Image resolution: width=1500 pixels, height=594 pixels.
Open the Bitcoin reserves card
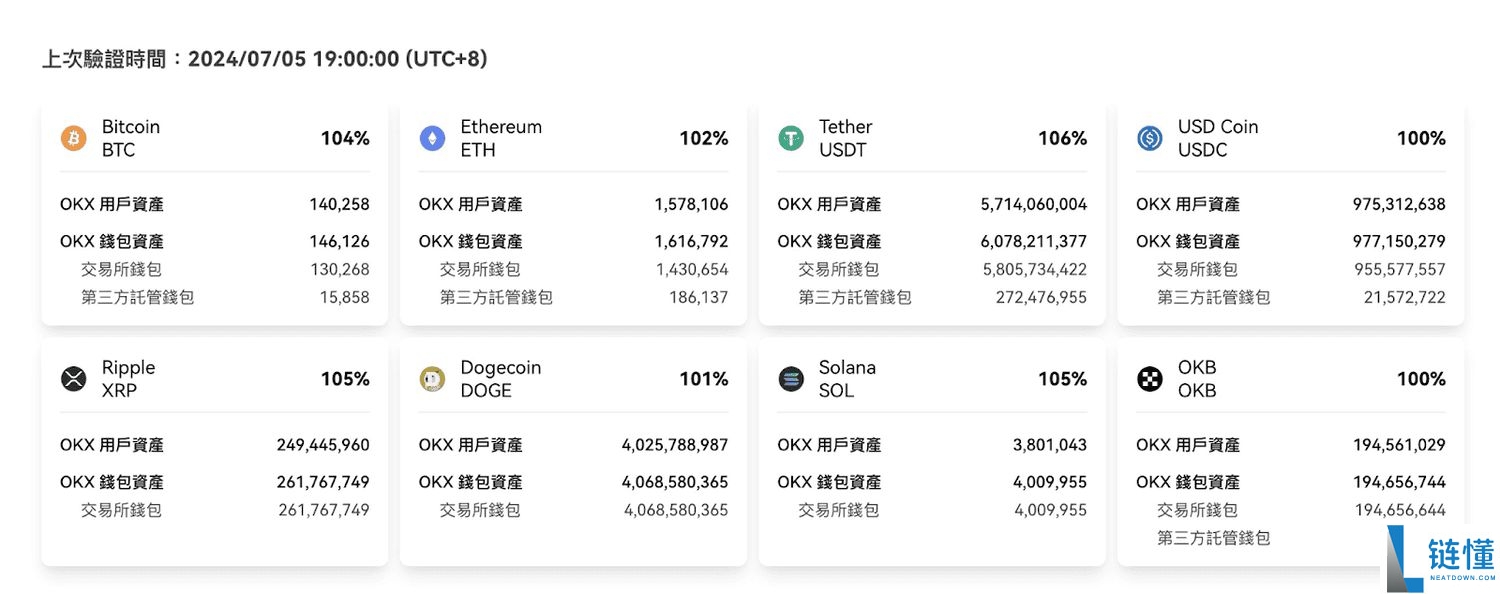[x=213, y=210]
